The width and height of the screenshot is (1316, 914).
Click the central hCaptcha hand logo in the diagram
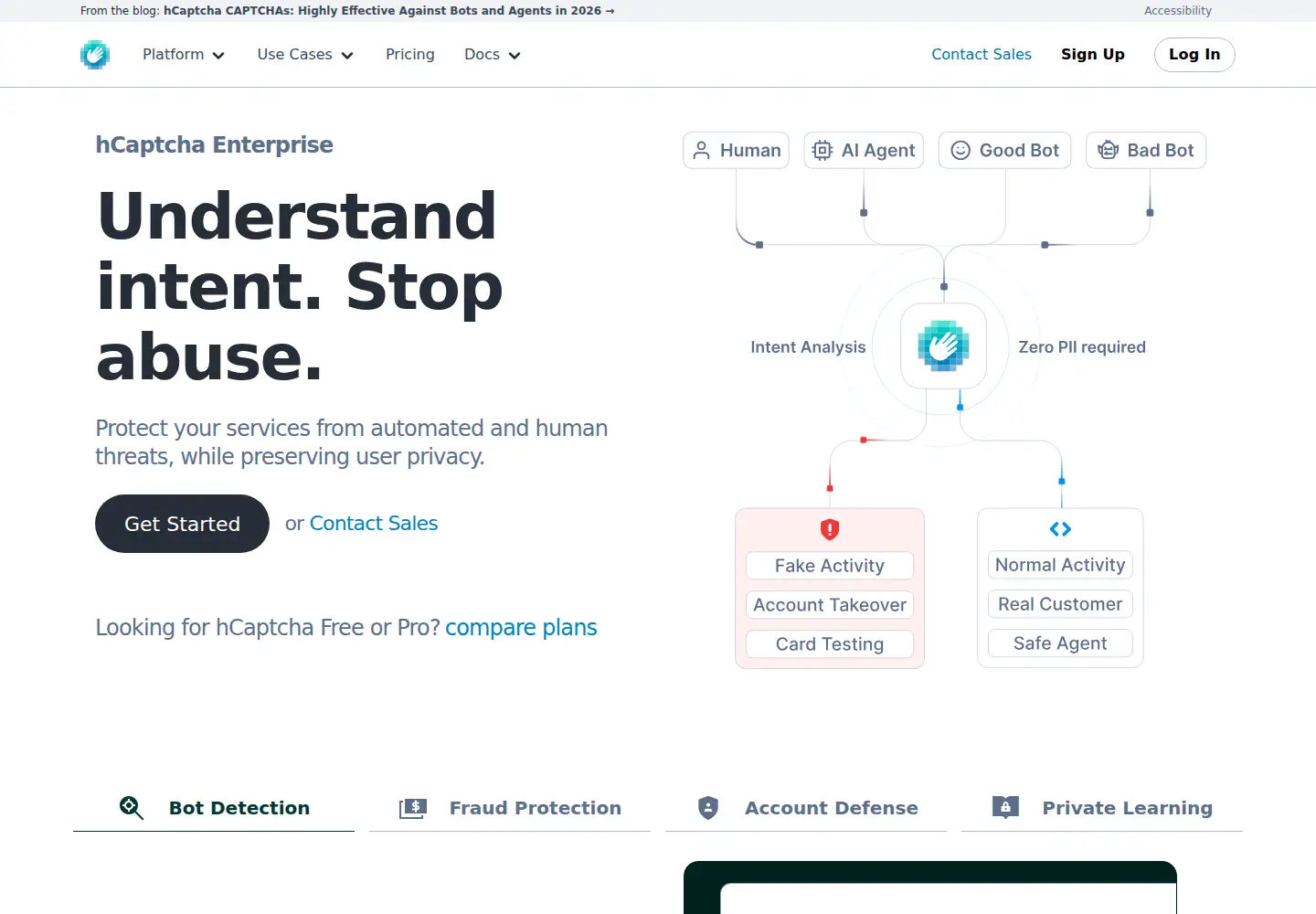pos(943,346)
